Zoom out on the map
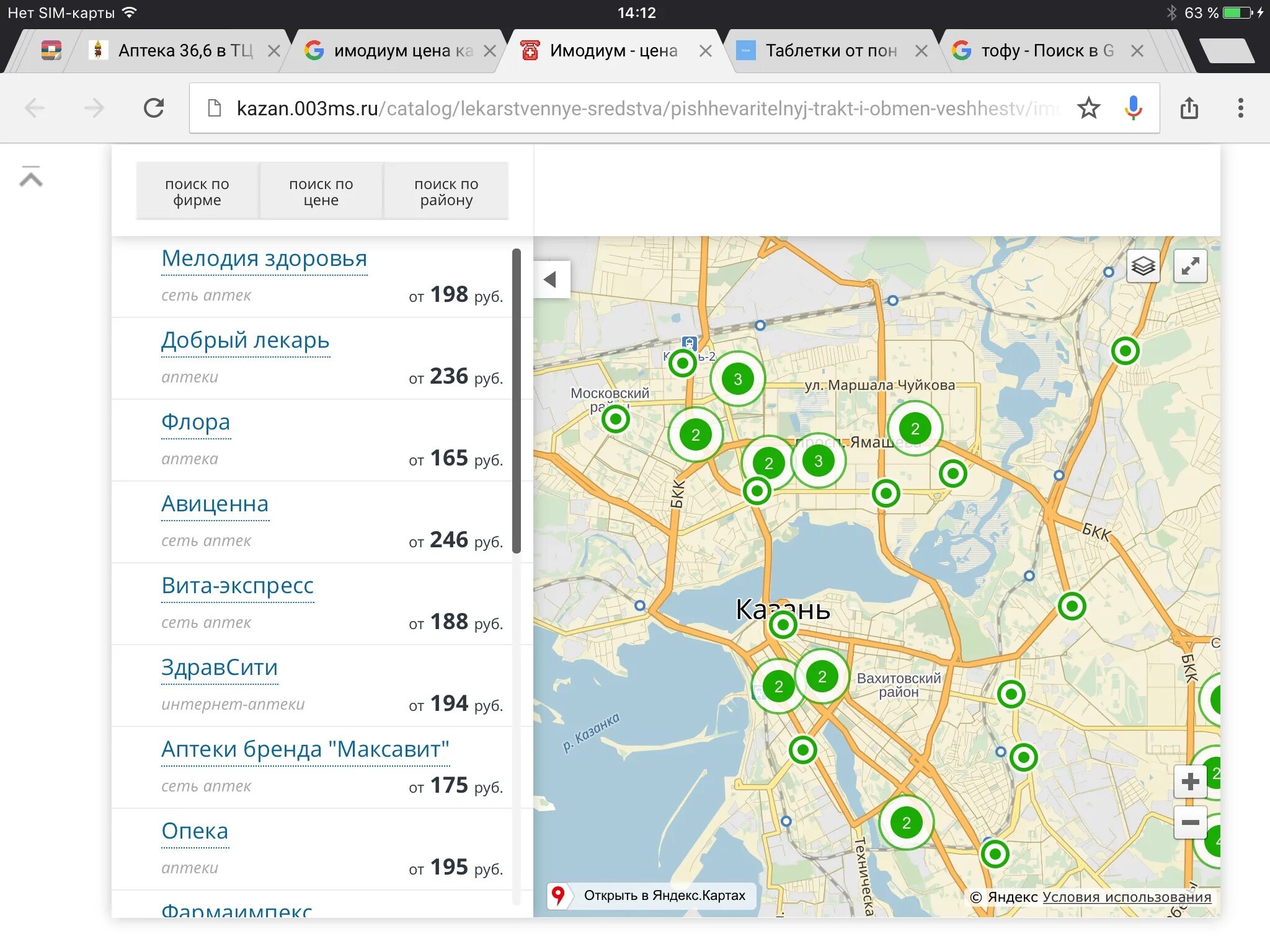Screen dimensions: 1270x952 click(x=1190, y=822)
